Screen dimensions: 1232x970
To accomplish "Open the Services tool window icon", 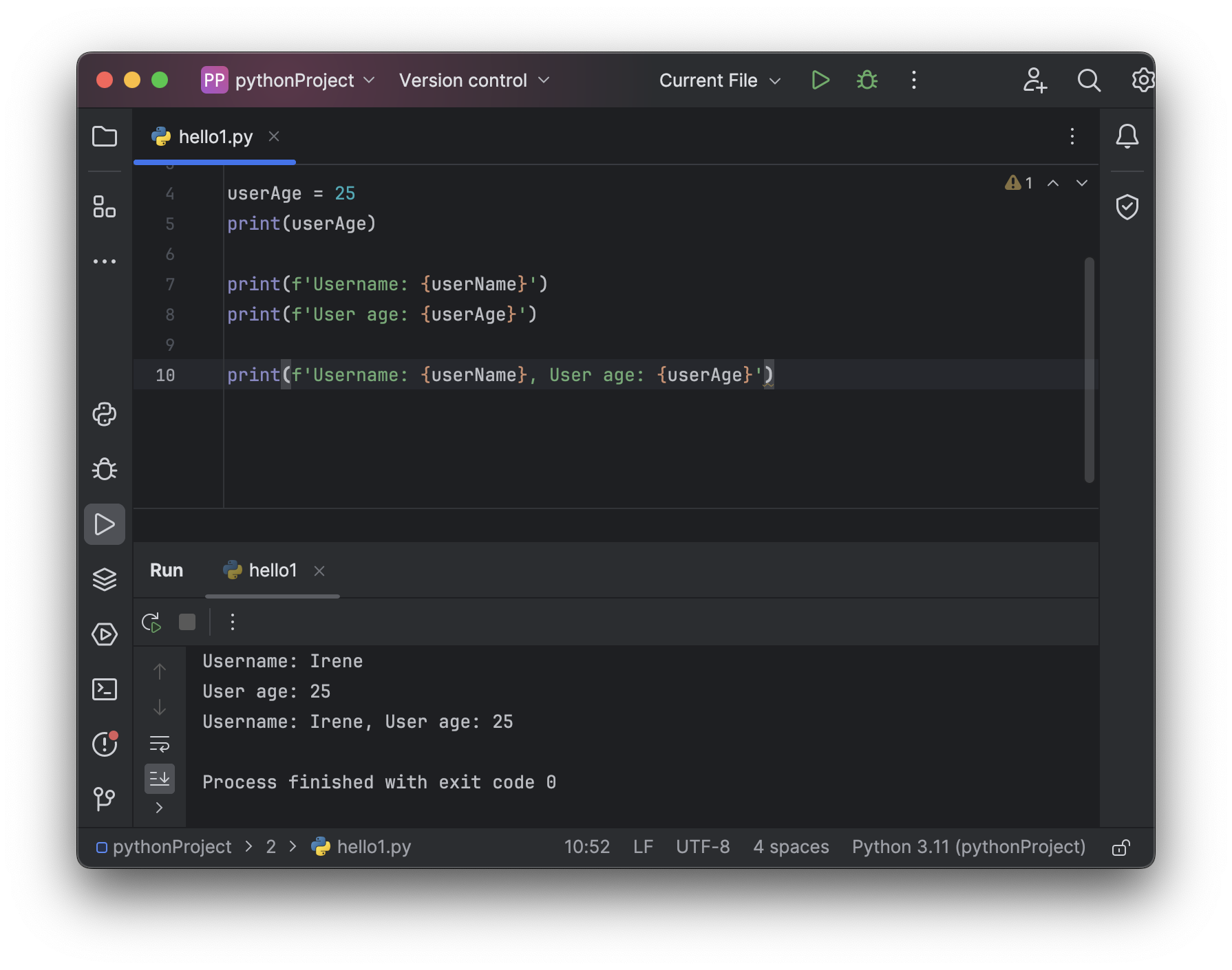I will pos(105,634).
